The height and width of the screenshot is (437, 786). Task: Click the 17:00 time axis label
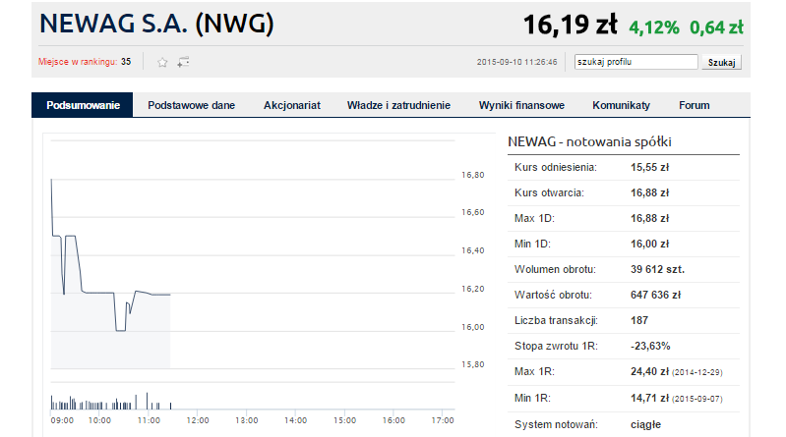click(x=443, y=420)
